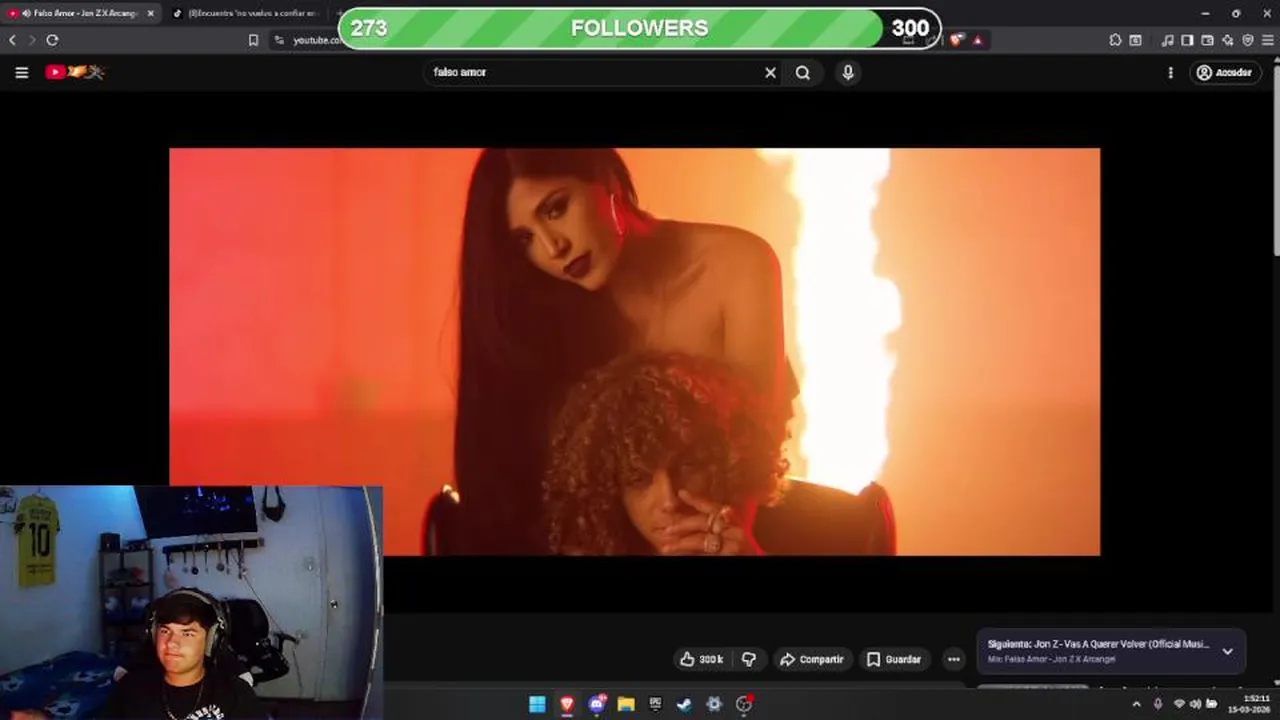This screenshot has height=720, width=1280.
Task: Open Steam from the taskbar
Action: 684,704
